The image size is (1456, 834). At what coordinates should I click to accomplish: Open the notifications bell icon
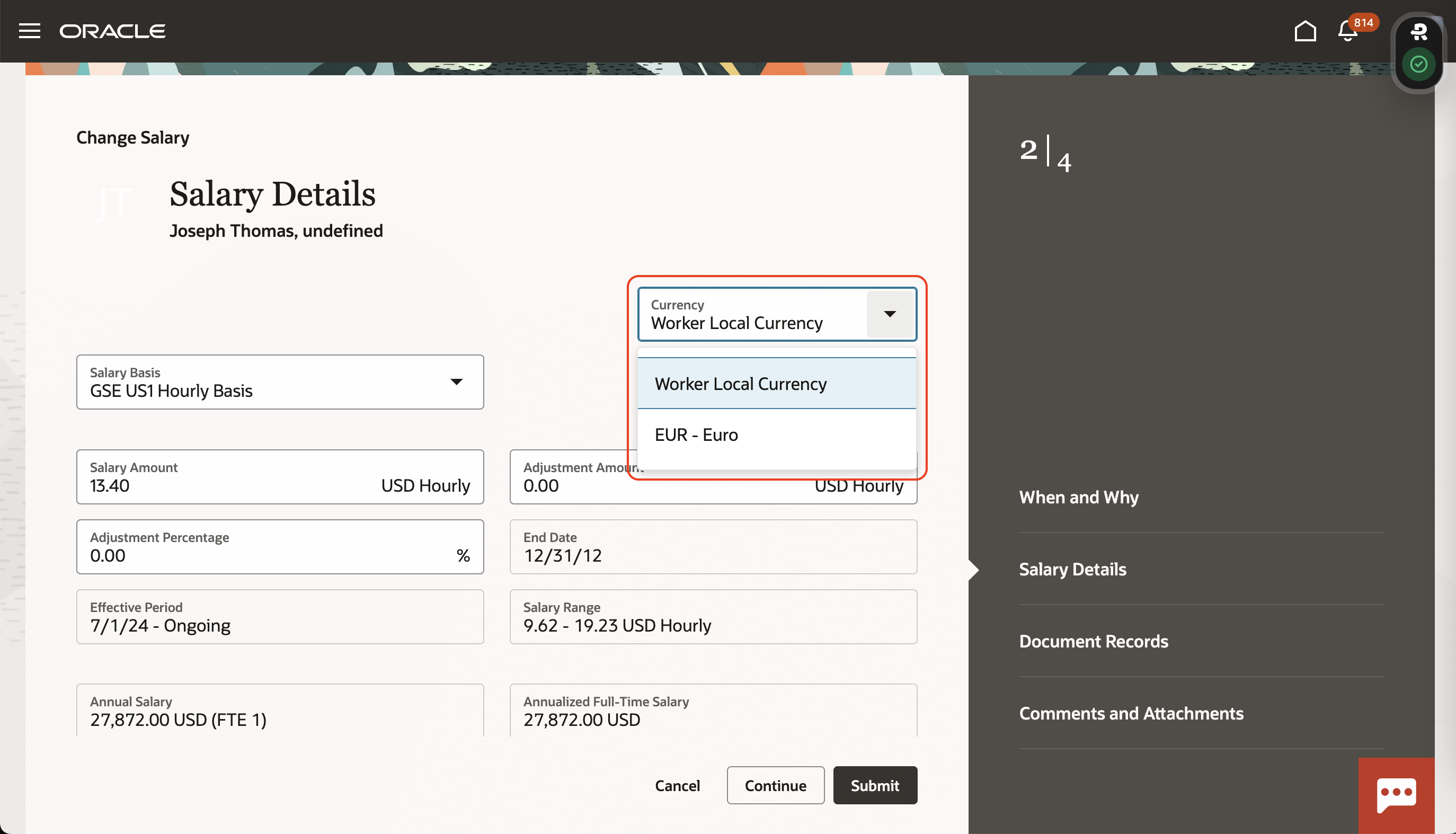1349,30
